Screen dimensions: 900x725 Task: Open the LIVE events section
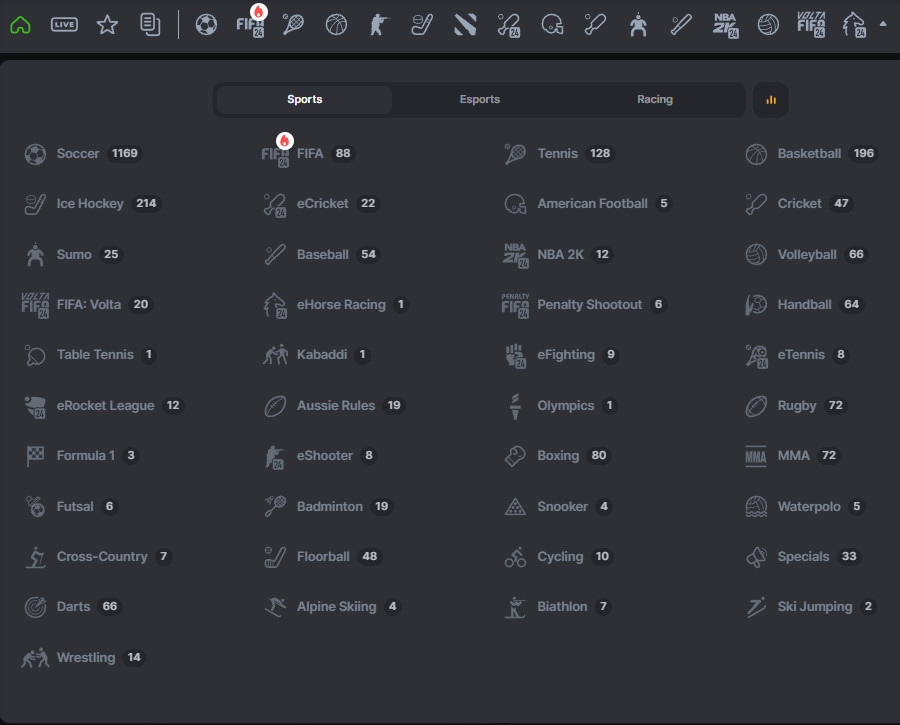coord(64,25)
